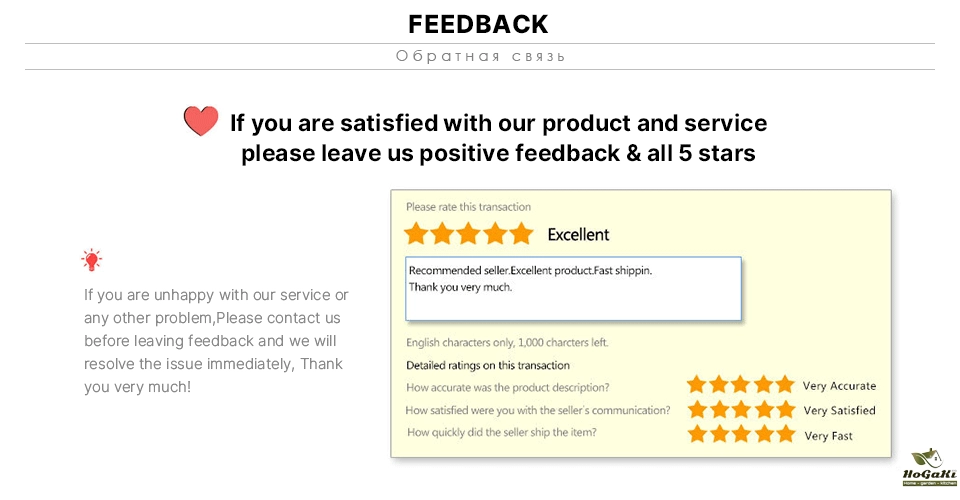
Task: Rate product description accuracy five stars
Action: pos(785,385)
